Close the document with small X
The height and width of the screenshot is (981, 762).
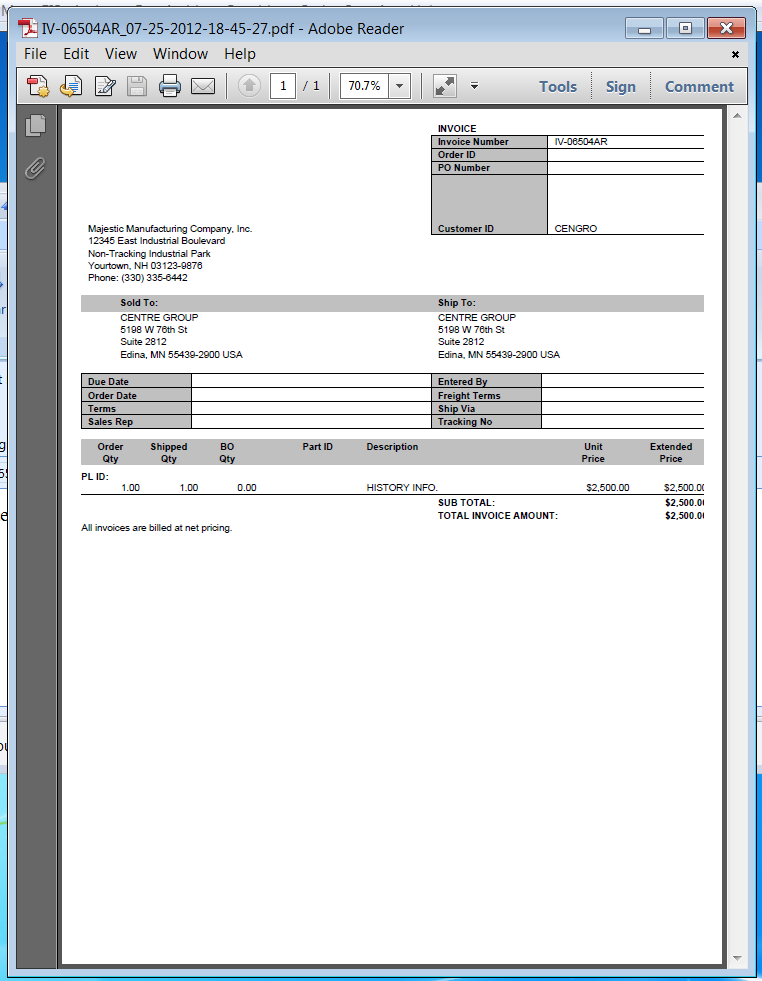pyautogui.click(x=735, y=54)
